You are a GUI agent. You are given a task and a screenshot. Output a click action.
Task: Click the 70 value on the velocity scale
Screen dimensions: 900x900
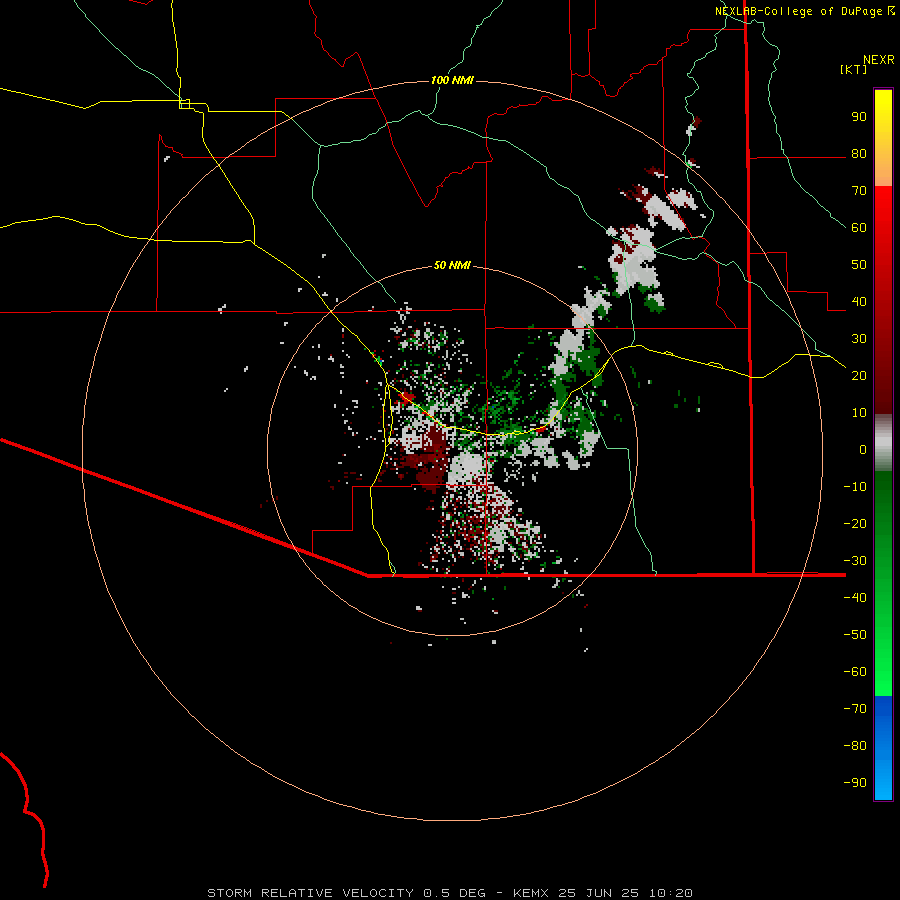[x=859, y=191]
